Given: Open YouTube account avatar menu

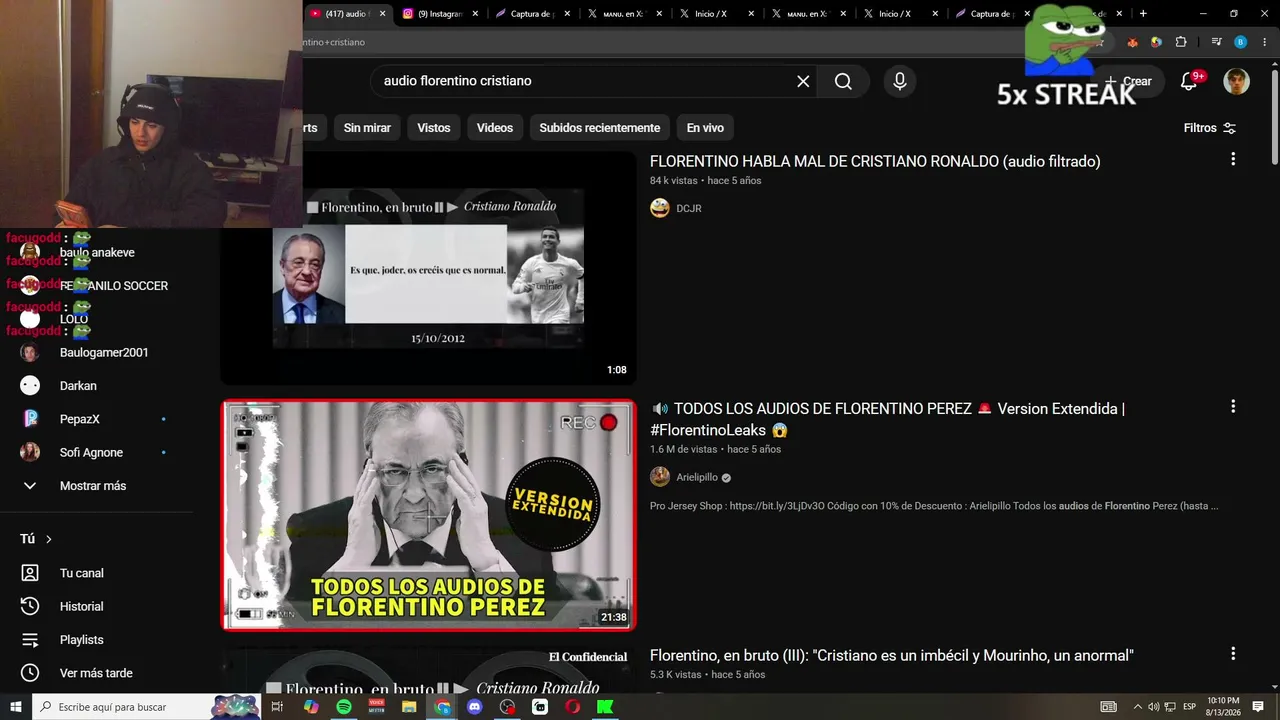Looking at the screenshot, I should click(x=1237, y=81).
